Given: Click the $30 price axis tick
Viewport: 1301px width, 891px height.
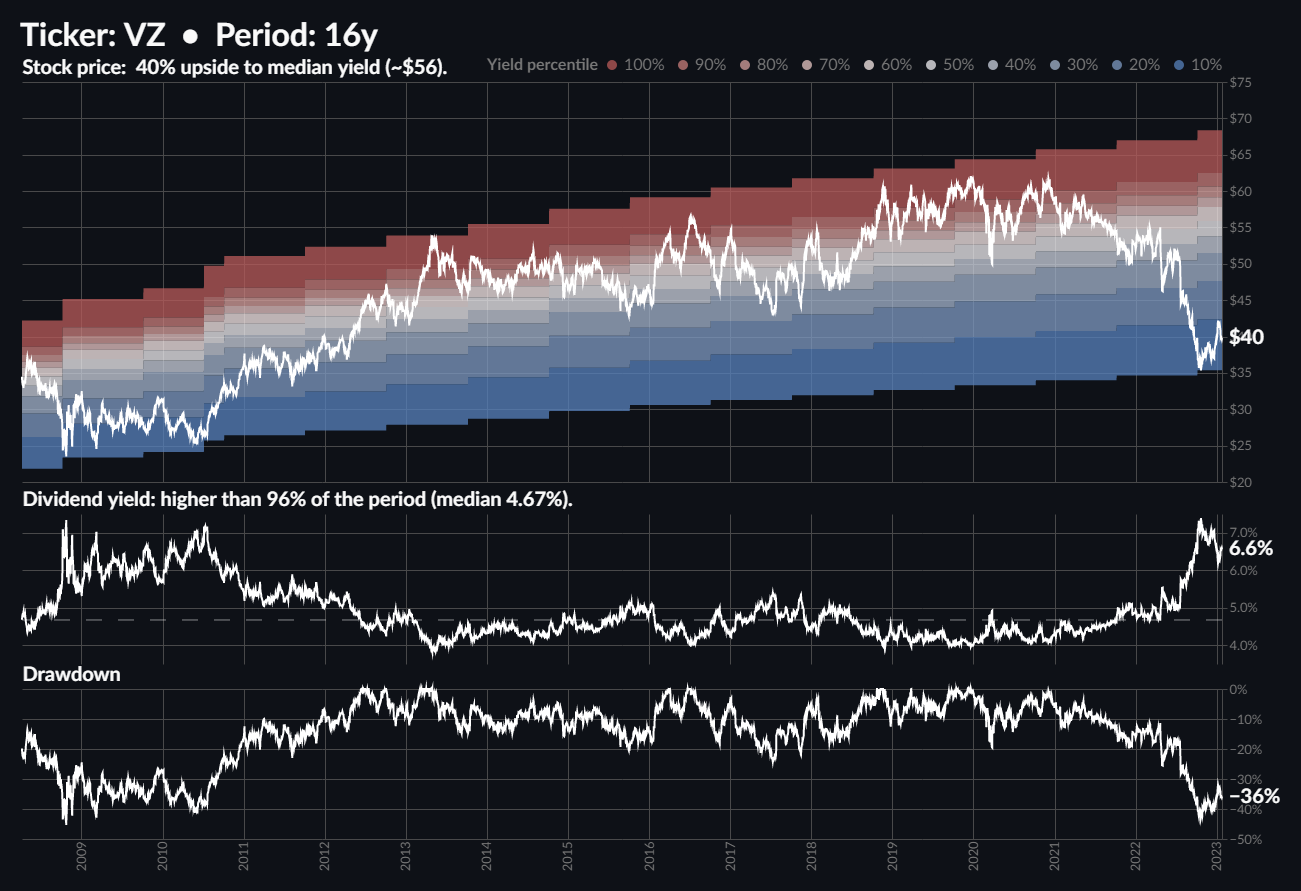Looking at the screenshot, I should pos(1240,409).
